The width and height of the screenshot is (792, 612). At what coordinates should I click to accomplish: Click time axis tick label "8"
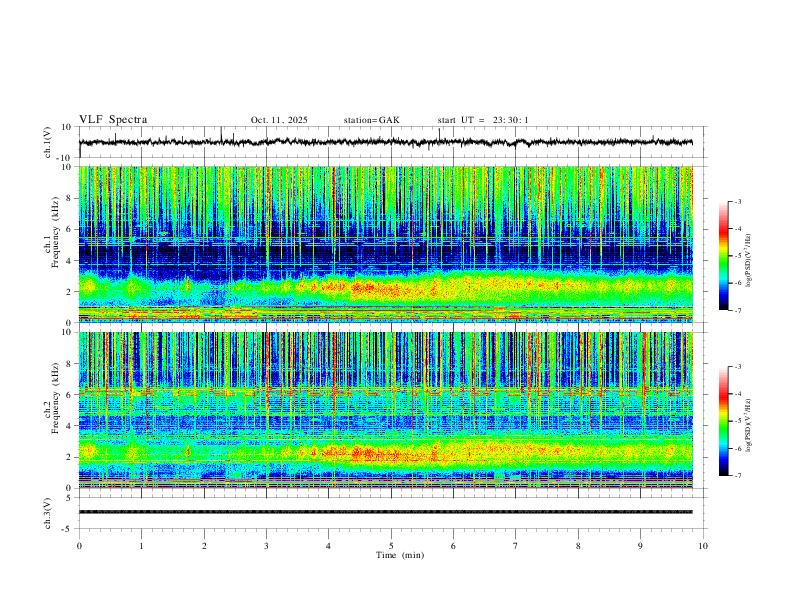pyautogui.click(x=578, y=546)
